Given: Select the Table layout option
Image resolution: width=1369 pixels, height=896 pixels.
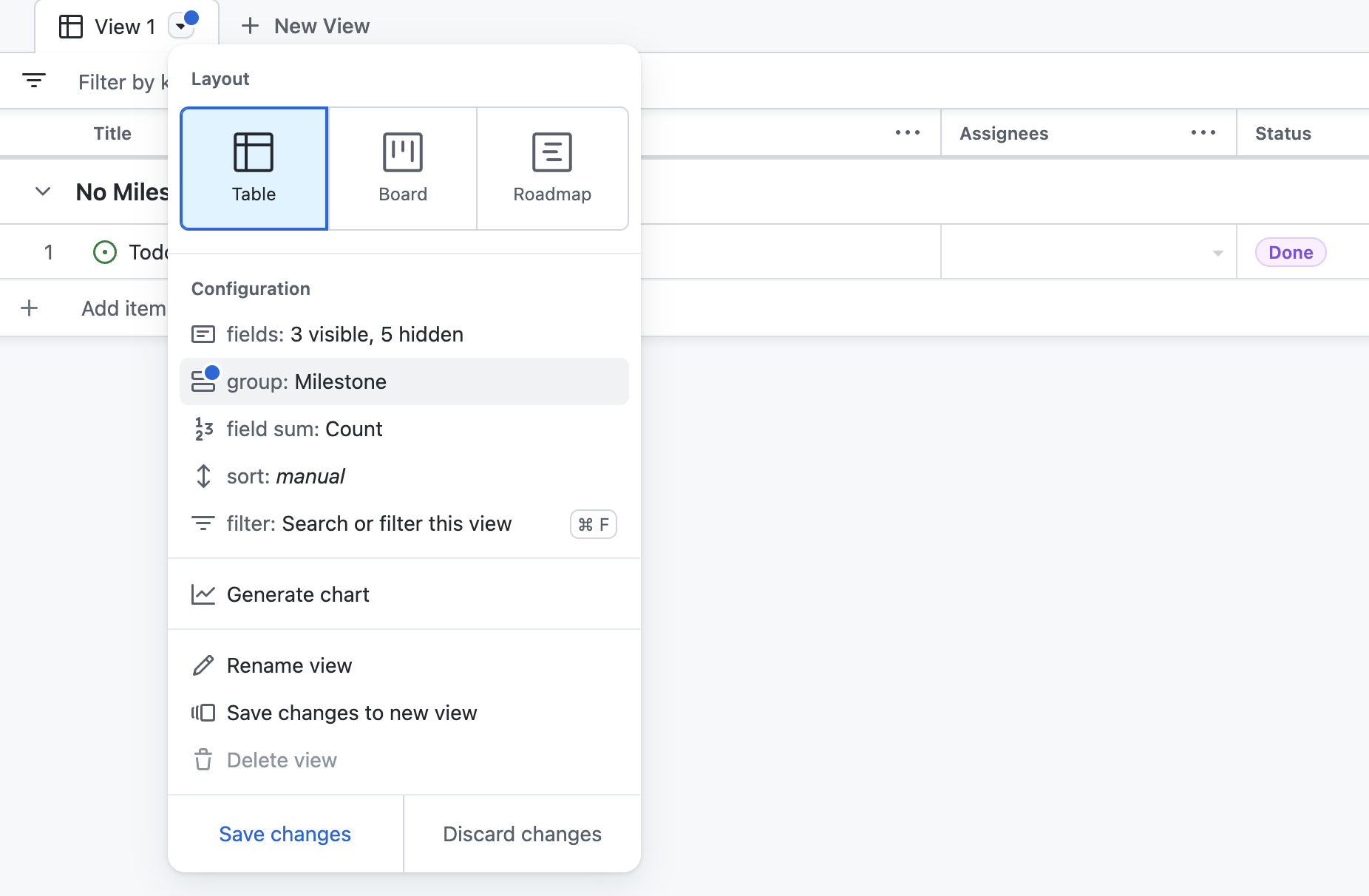Looking at the screenshot, I should (x=254, y=169).
